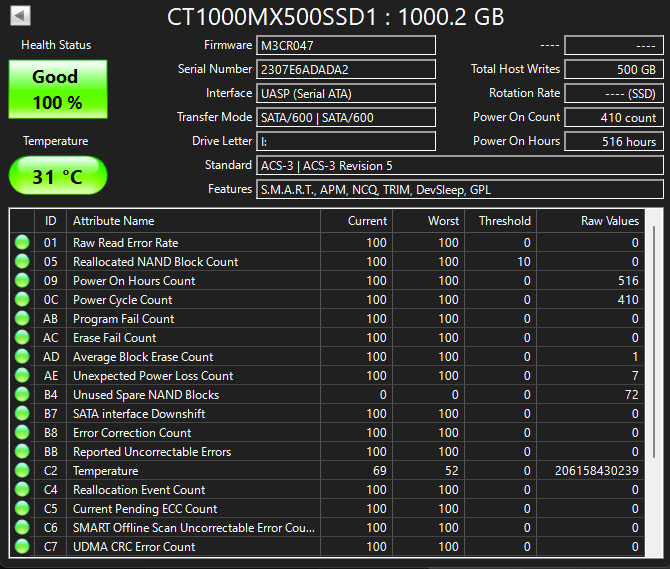Click status dot for Current Pending ECC Count
The image size is (670, 569).
click(22, 508)
